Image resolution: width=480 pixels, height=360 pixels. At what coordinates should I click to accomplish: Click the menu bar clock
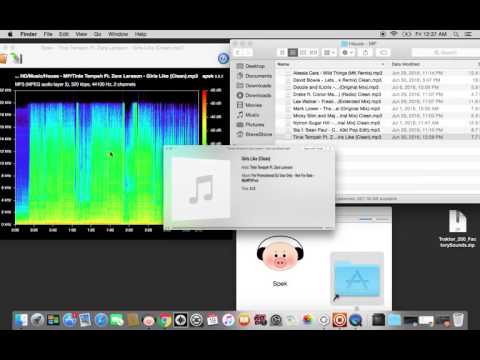431,34
